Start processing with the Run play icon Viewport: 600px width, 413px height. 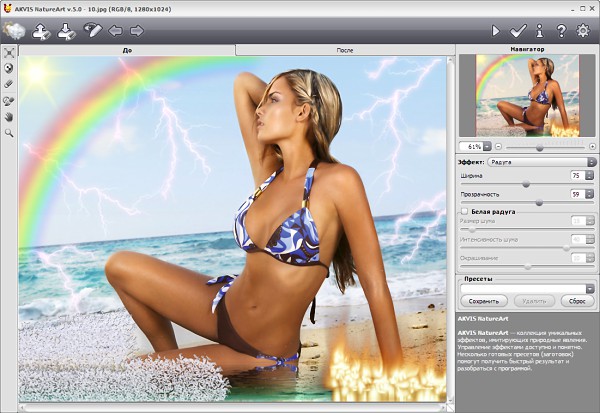tap(495, 31)
